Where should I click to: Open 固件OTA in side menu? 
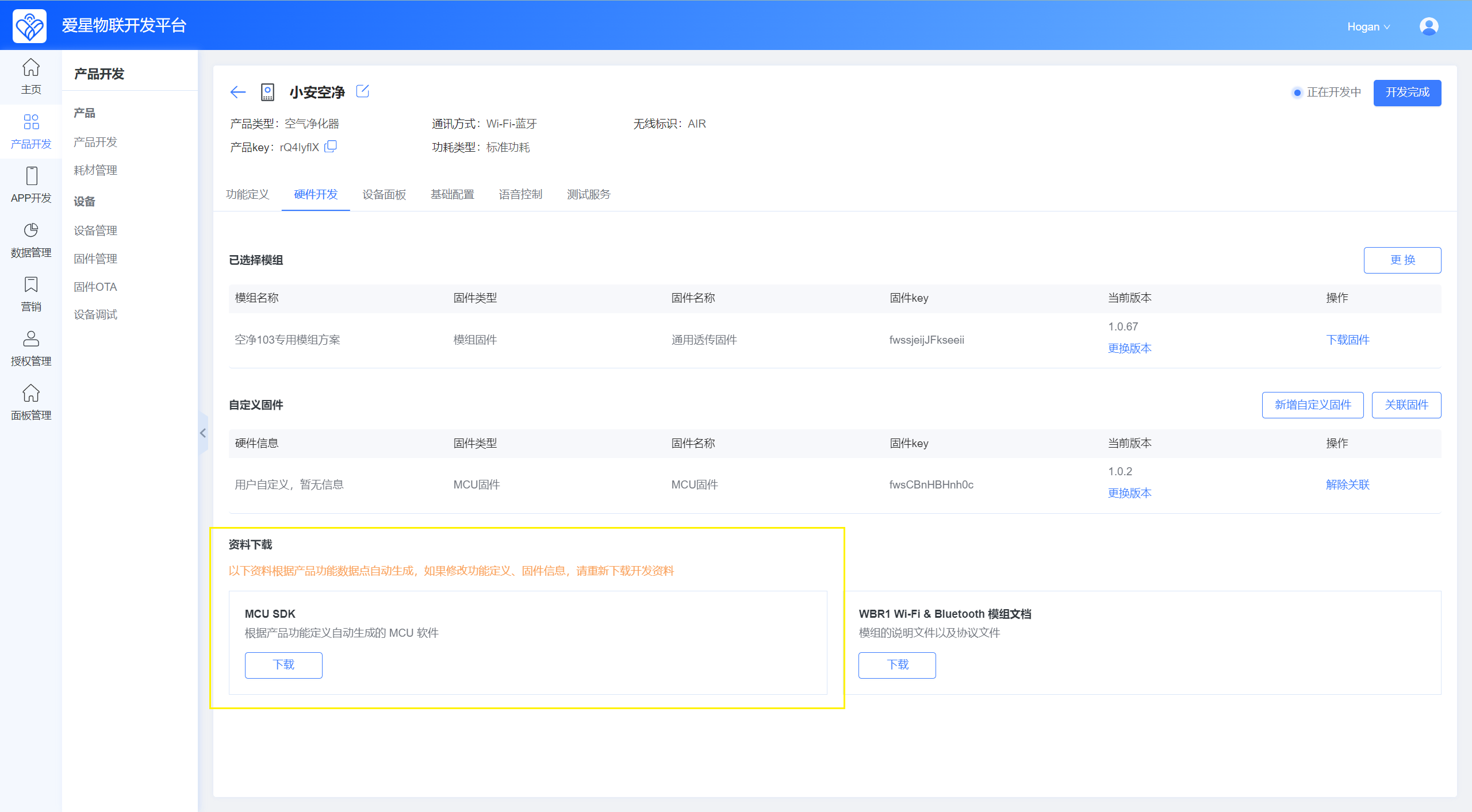pos(95,287)
